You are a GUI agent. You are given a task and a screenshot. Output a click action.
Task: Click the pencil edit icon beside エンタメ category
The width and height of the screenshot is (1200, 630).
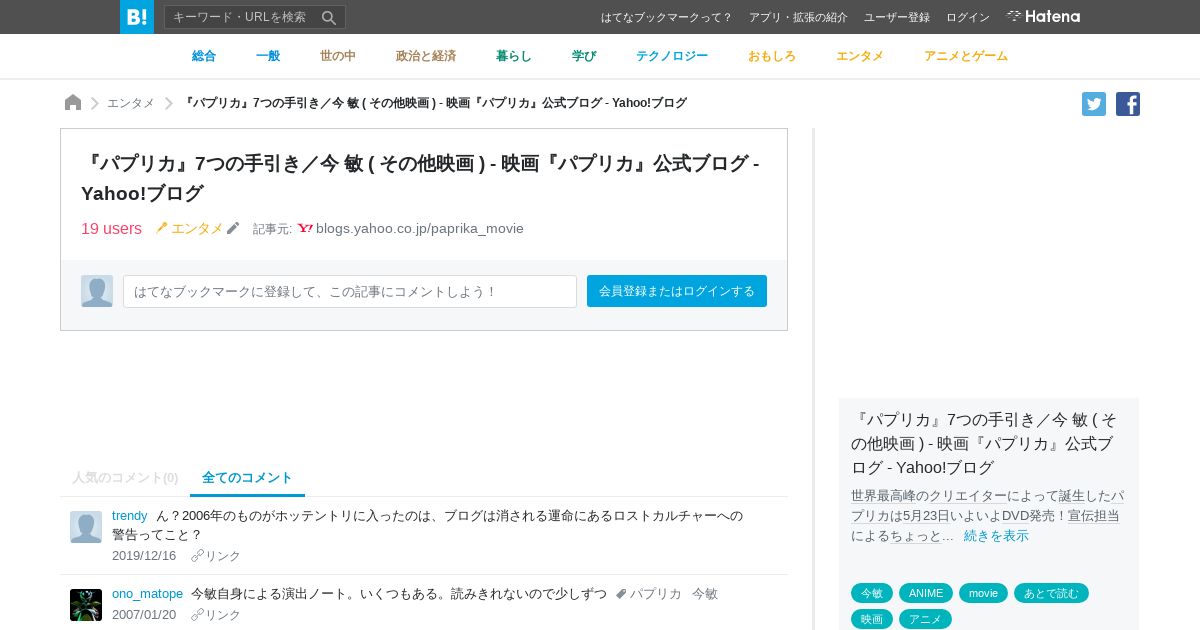point(233,228)
